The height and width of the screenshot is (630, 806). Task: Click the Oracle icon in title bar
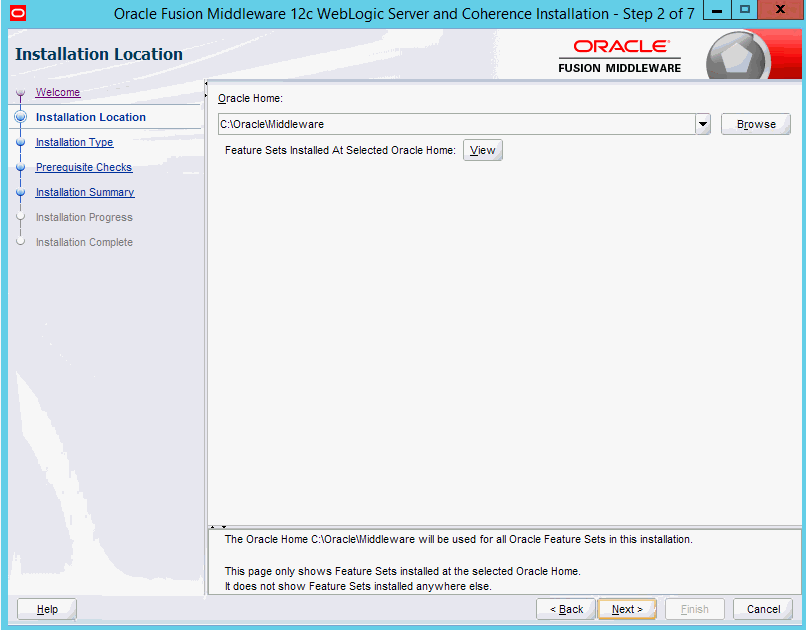17,13
